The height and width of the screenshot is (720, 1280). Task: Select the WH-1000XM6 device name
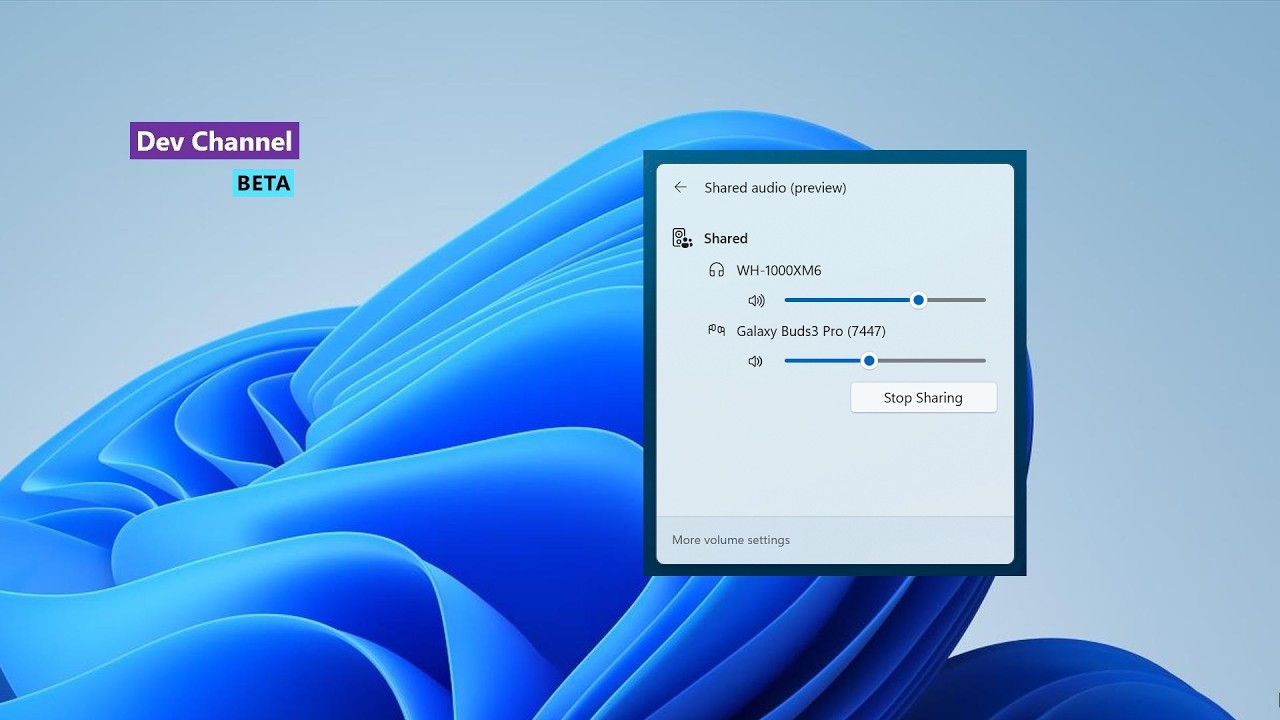(x=779, y=270)
